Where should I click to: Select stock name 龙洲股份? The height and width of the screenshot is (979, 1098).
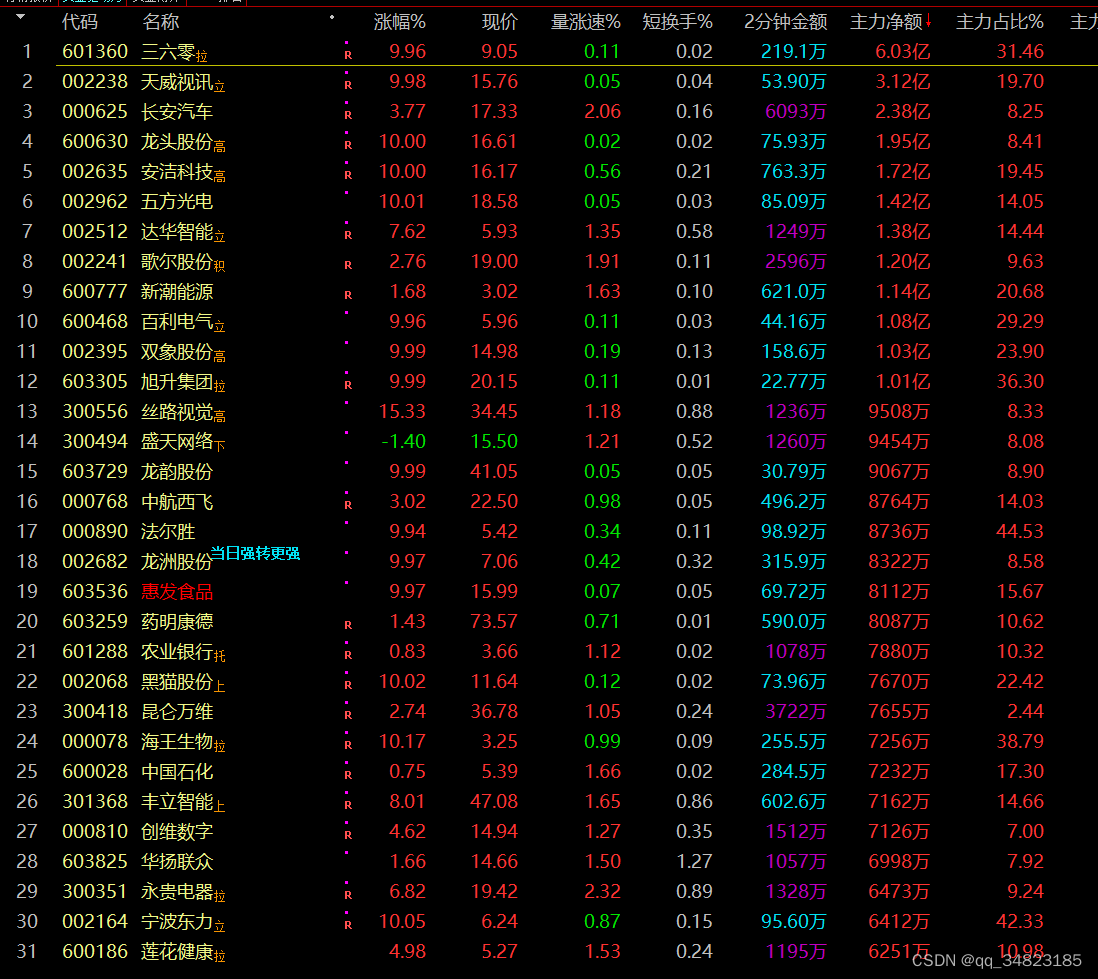tap(176, 562)
